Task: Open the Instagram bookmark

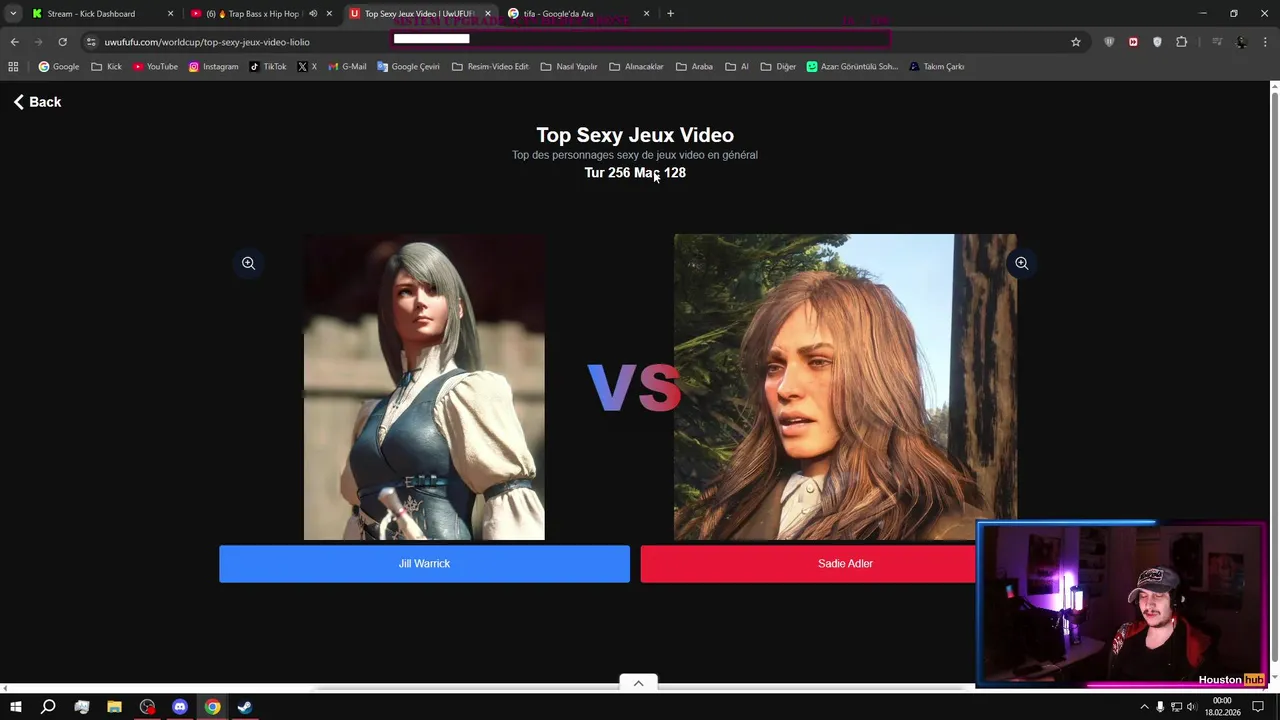Action: (214, 67)
